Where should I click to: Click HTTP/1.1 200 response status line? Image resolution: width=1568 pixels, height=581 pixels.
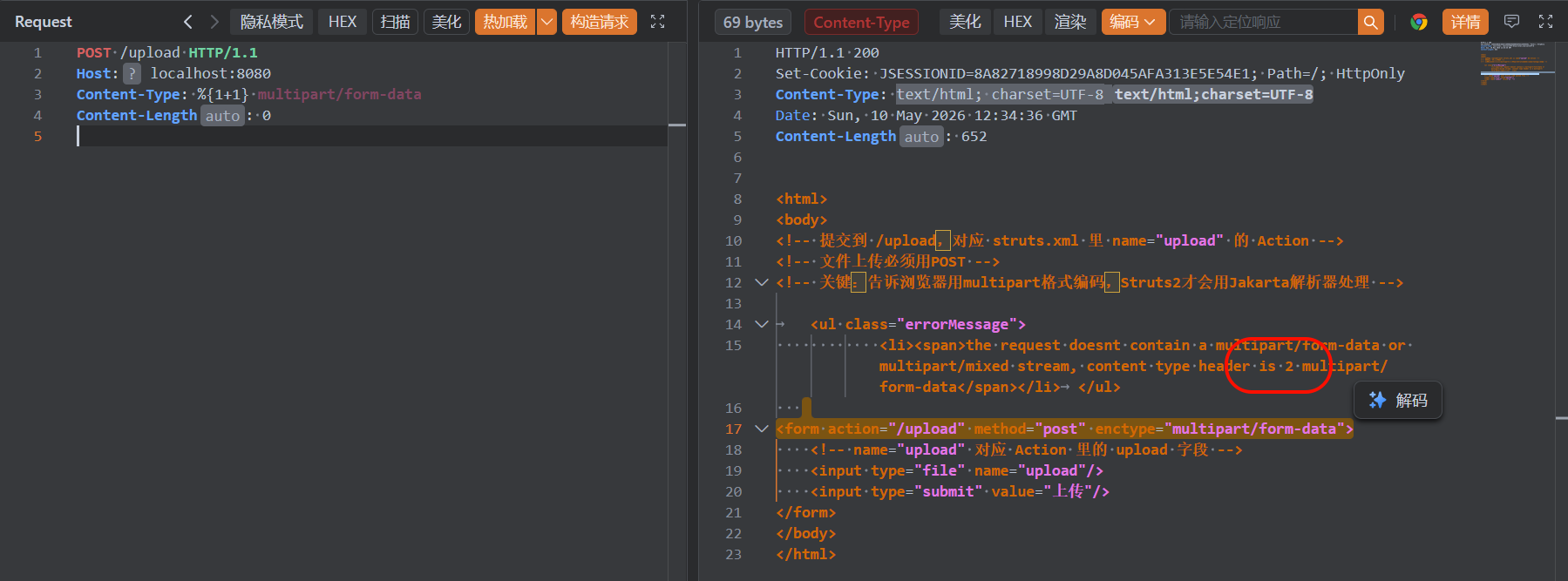point(827,52)
